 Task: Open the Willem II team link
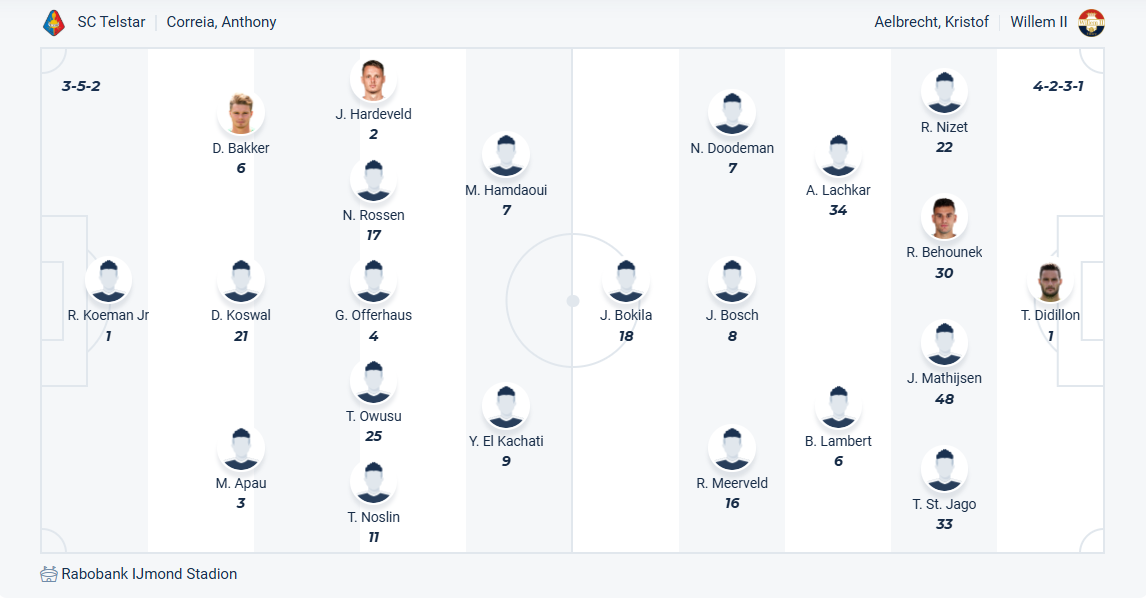click(x=1038, y=22)
